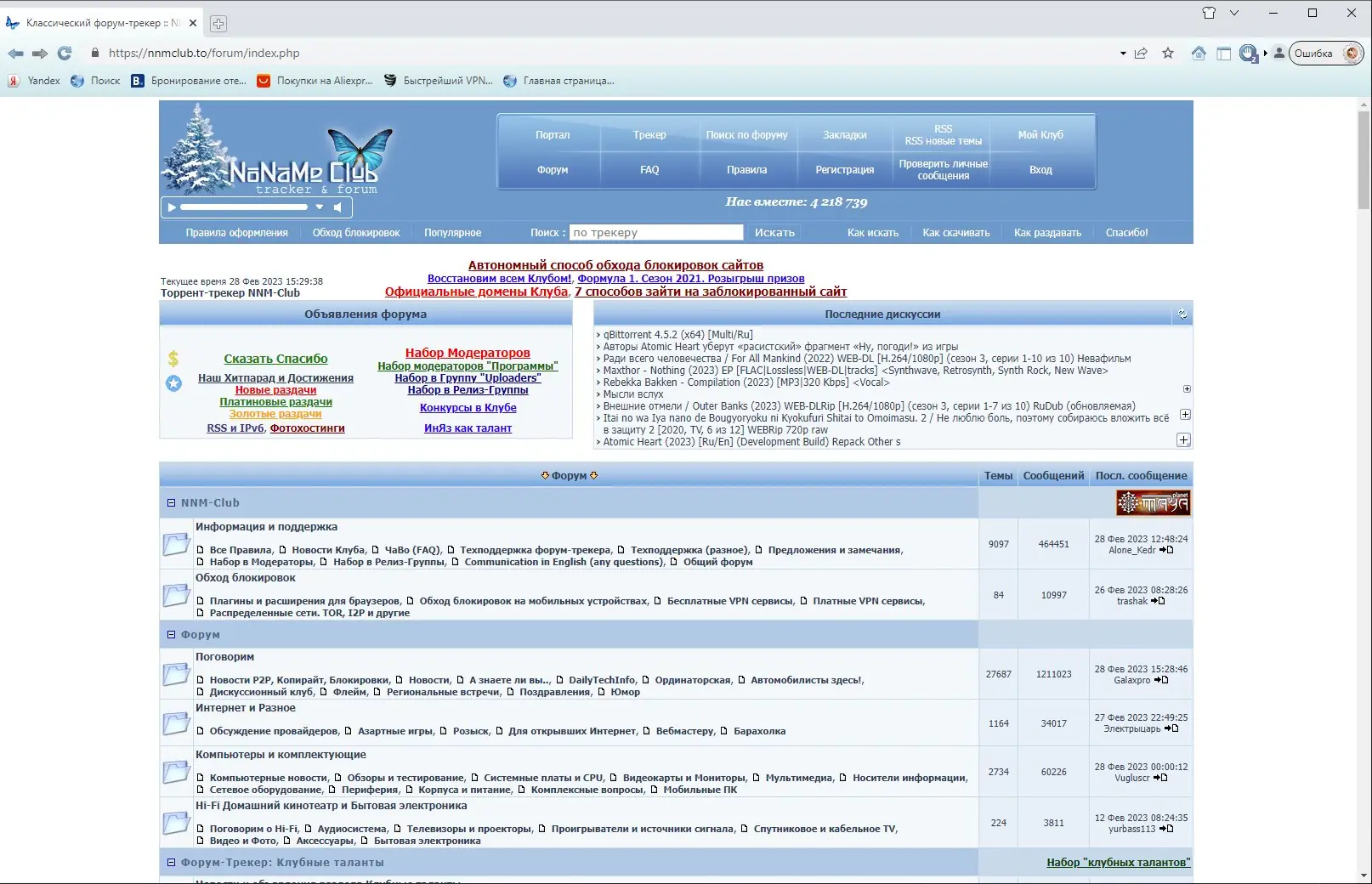Image resolution: width=1372 pixels, height=884 pixels.
Task: Click the share page icon in address bar
Action: [x=1141, y=54]
